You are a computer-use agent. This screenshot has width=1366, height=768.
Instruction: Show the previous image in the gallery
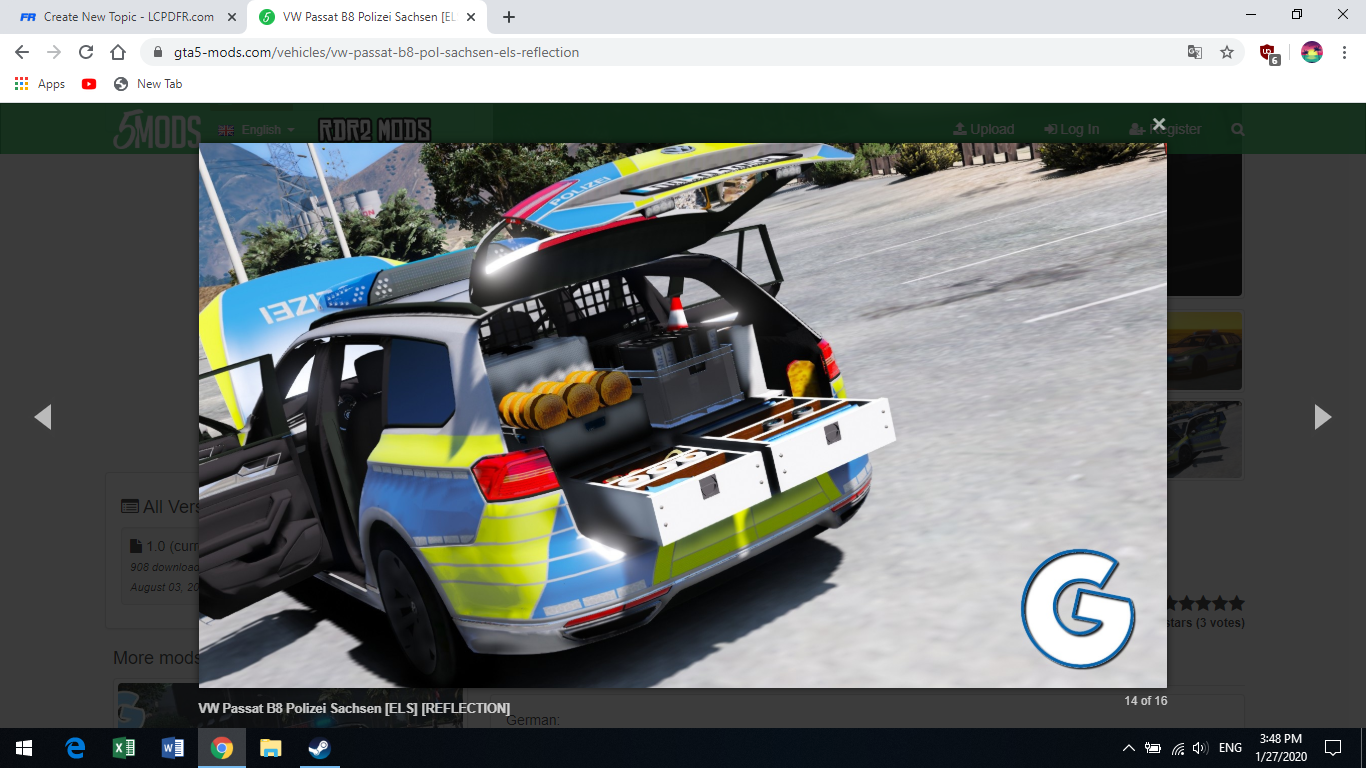[43, 417]
